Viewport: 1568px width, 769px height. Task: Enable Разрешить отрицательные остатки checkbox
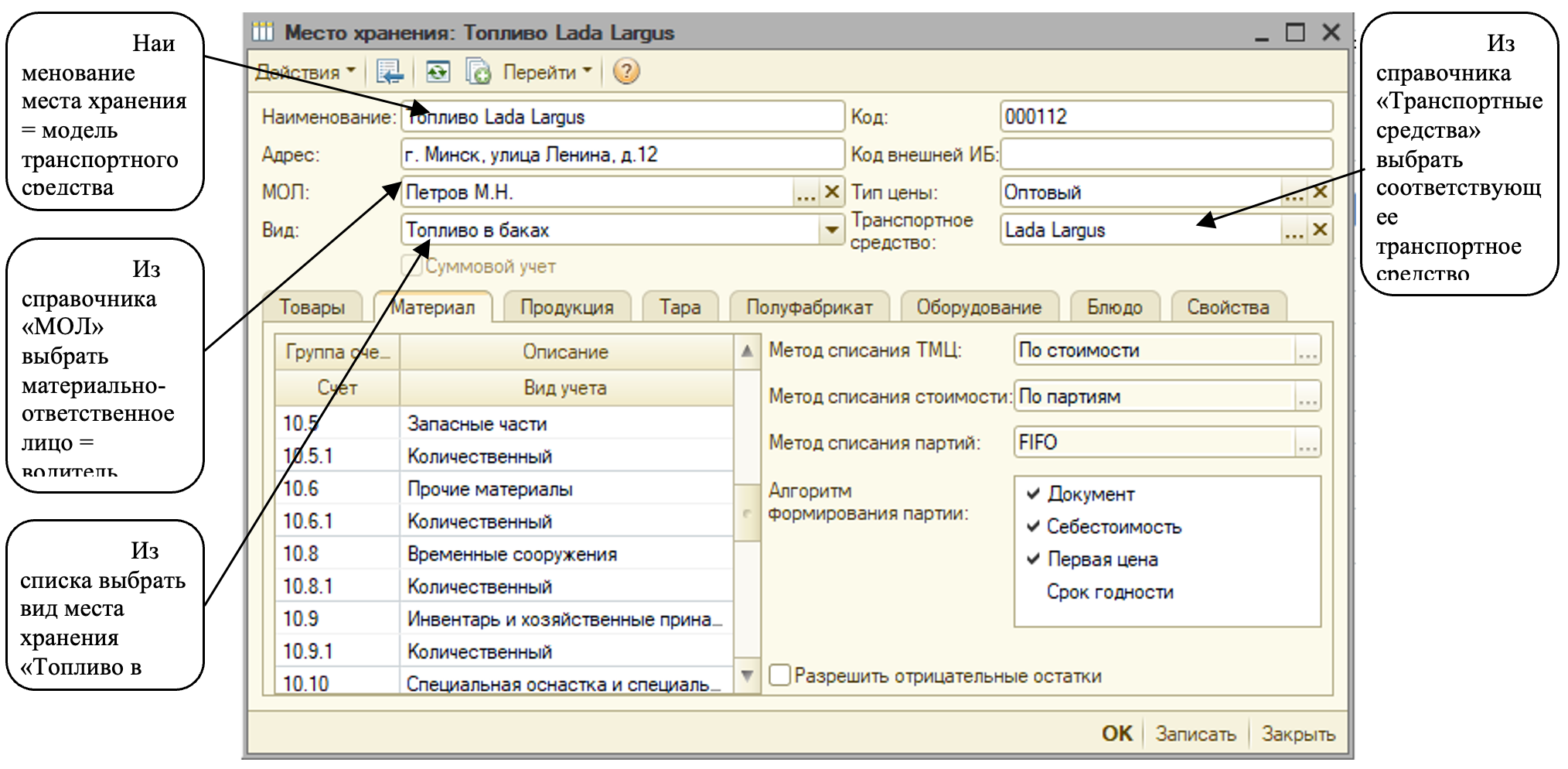[780, 675]
